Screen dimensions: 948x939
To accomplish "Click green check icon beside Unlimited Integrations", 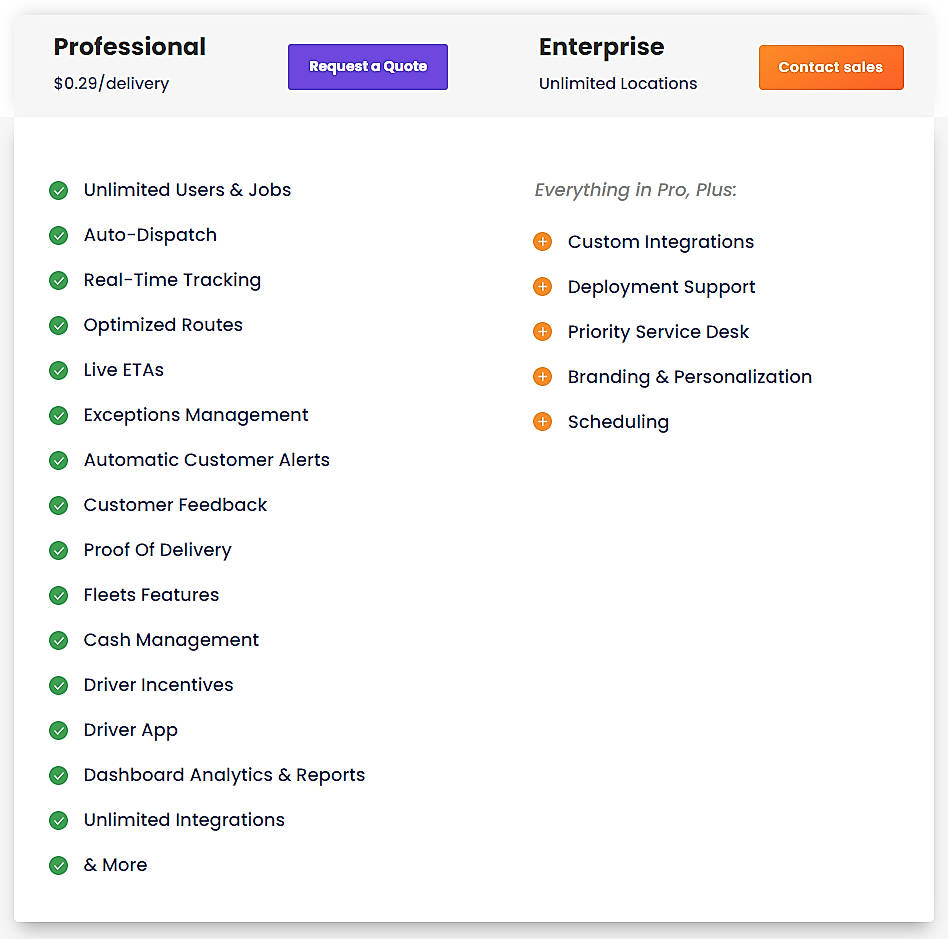I will tap(59, 820).
